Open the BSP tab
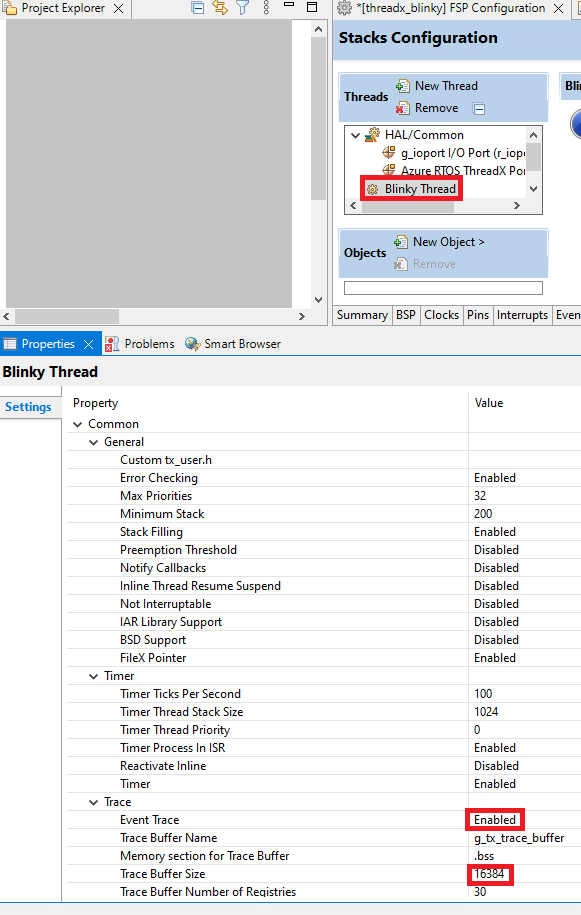The height and width of the screenshot is (915, 581). (406, 315)
